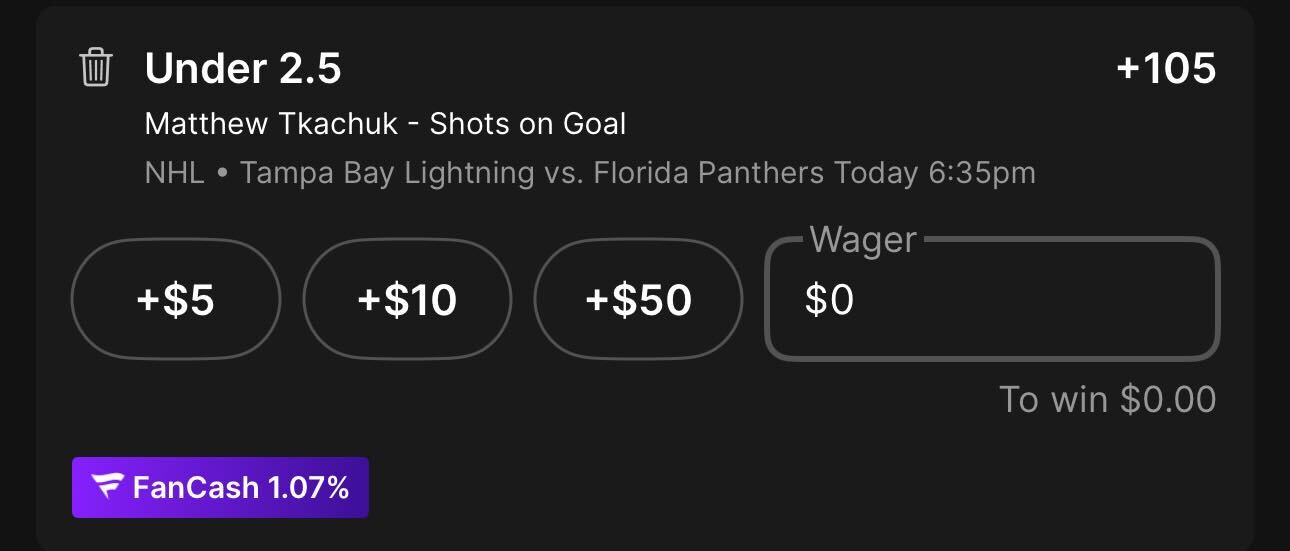This screenshot has width=1290, height=551.
Task: Add five dollars with the +$5 button
Action: [x=176, y=299]
